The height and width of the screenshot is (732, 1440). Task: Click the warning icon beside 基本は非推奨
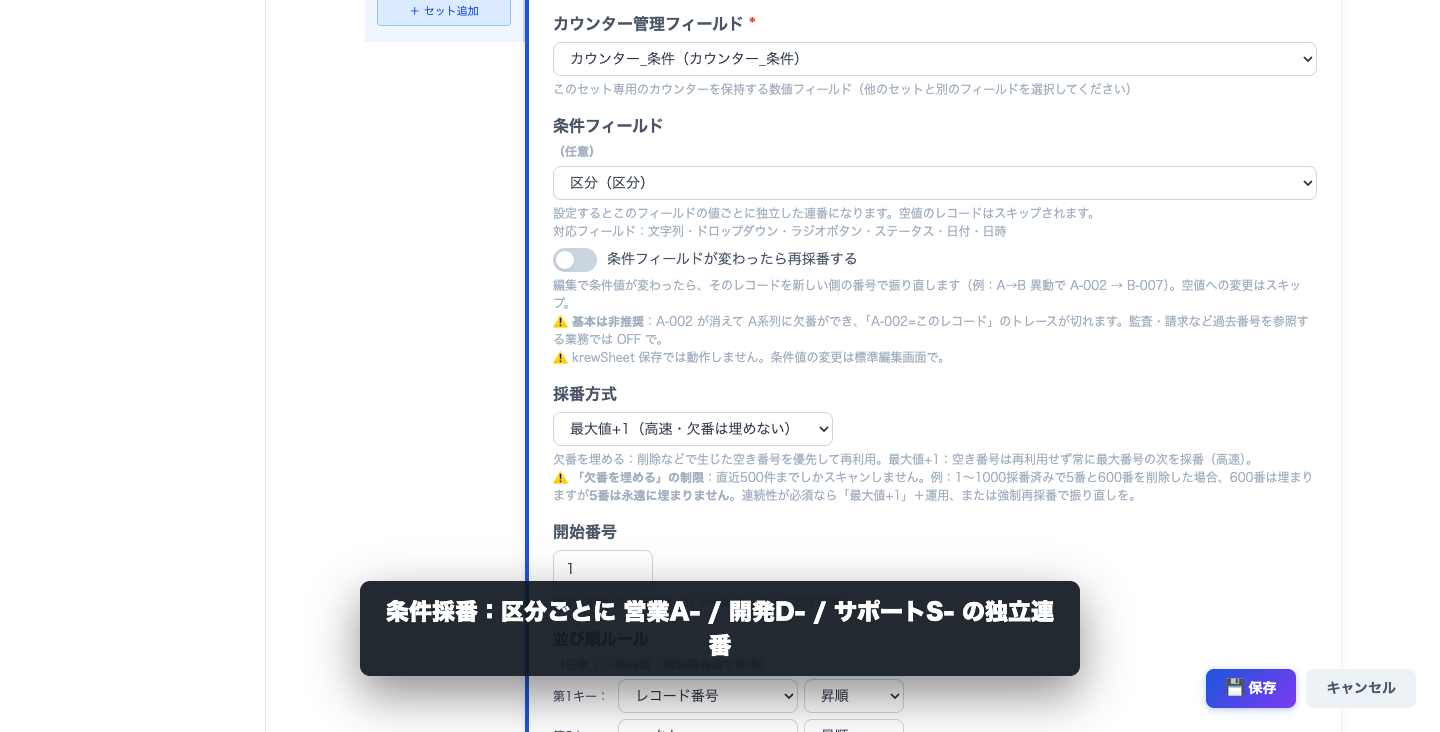(x=560, y=322)
